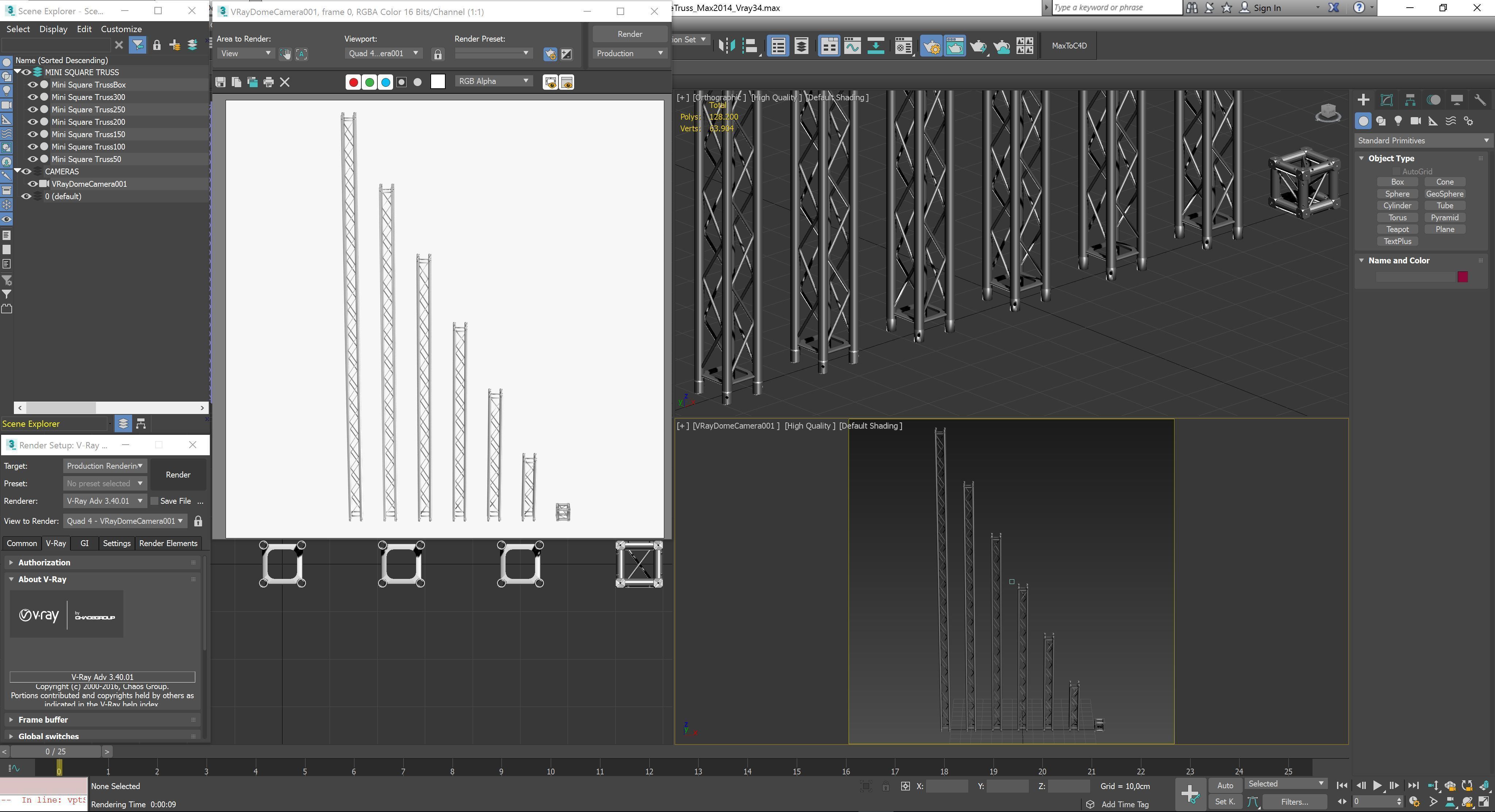Switch to the Render Elements tab
1495x812 pixels.
pos(168,543)
